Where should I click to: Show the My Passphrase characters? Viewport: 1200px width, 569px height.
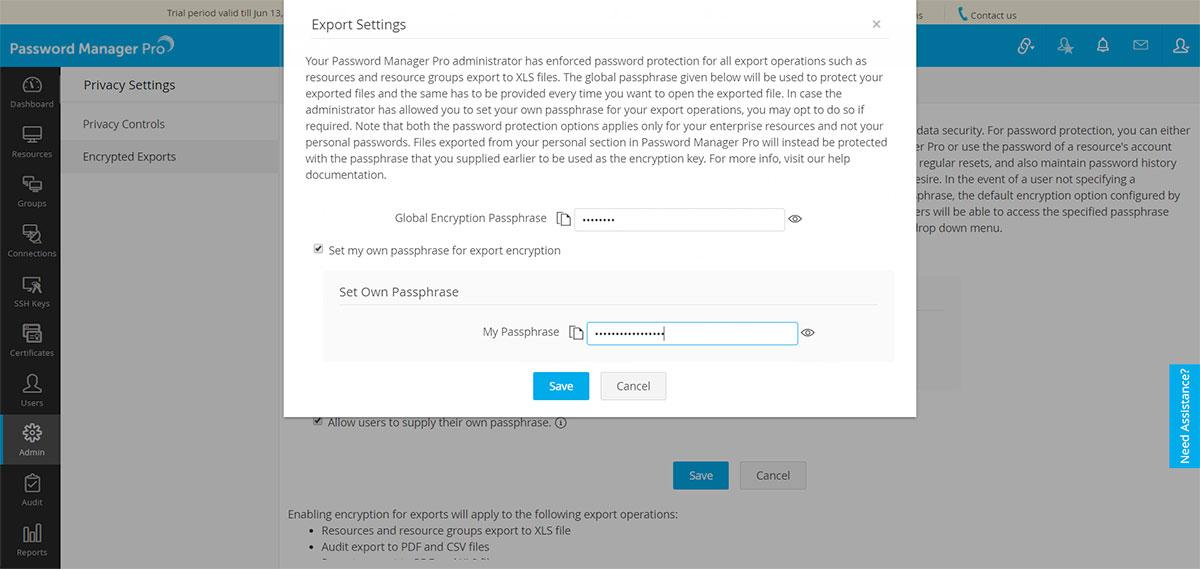pyautogui.click(x=808, y=333)
